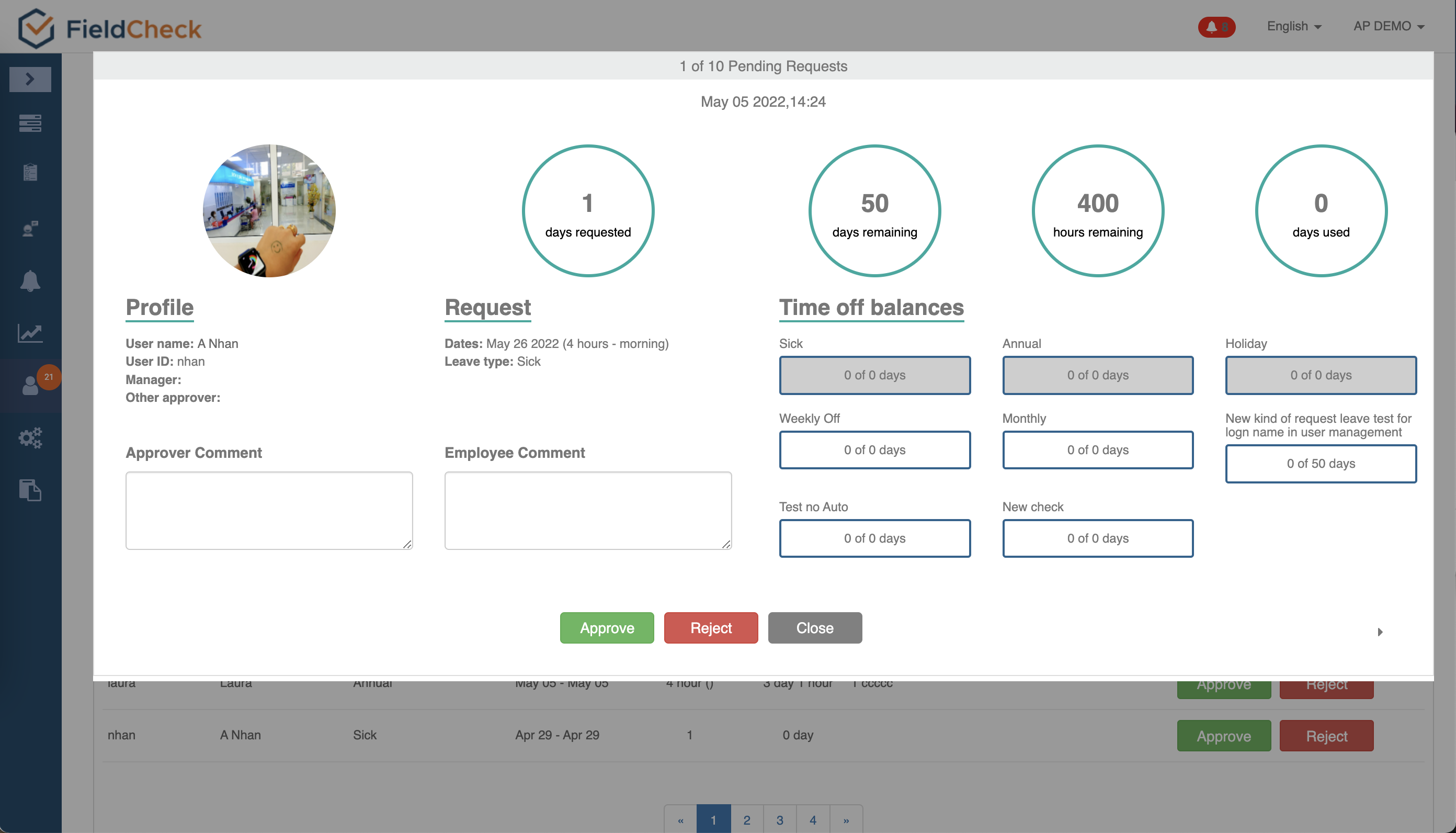Toggle the sidebar collapse arrow panel
1456x833 pixels.
[30, 79]
